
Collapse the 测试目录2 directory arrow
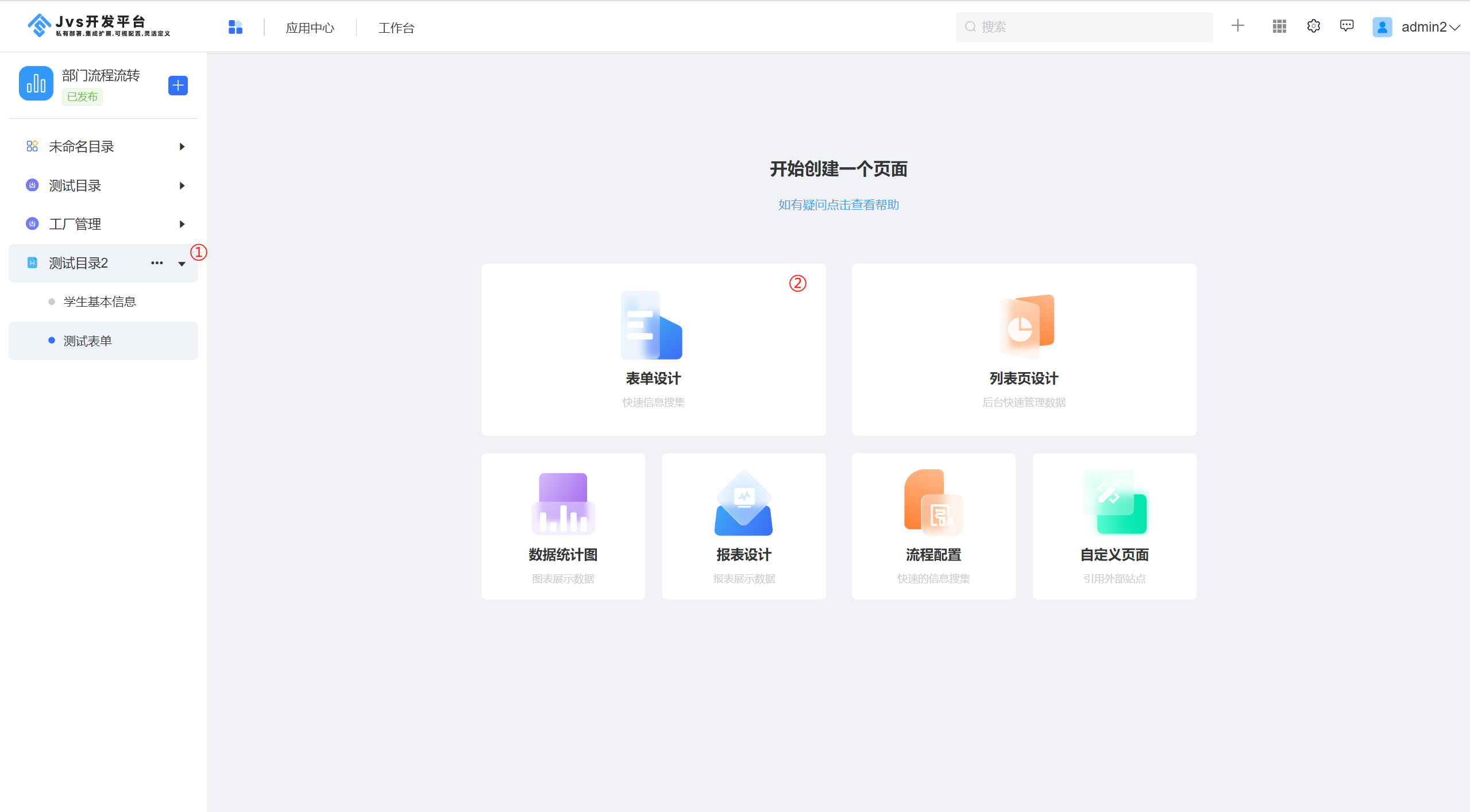tap(182, 264)
